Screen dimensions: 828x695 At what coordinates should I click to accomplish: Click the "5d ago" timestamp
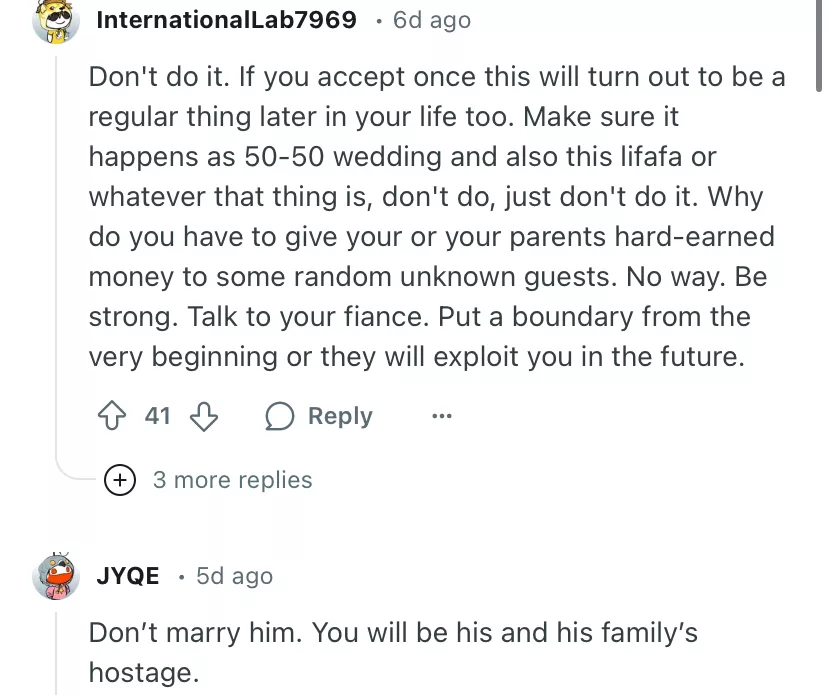coord(234,576)
